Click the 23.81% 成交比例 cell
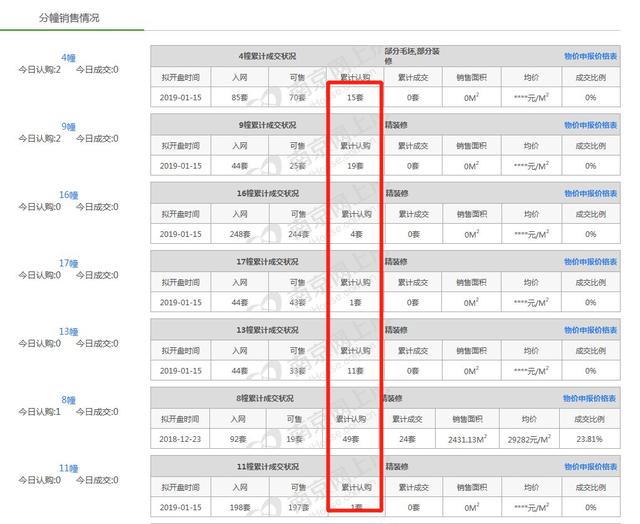Image resolution: width=640 pixels, height=524 pixels. [590, 439]
